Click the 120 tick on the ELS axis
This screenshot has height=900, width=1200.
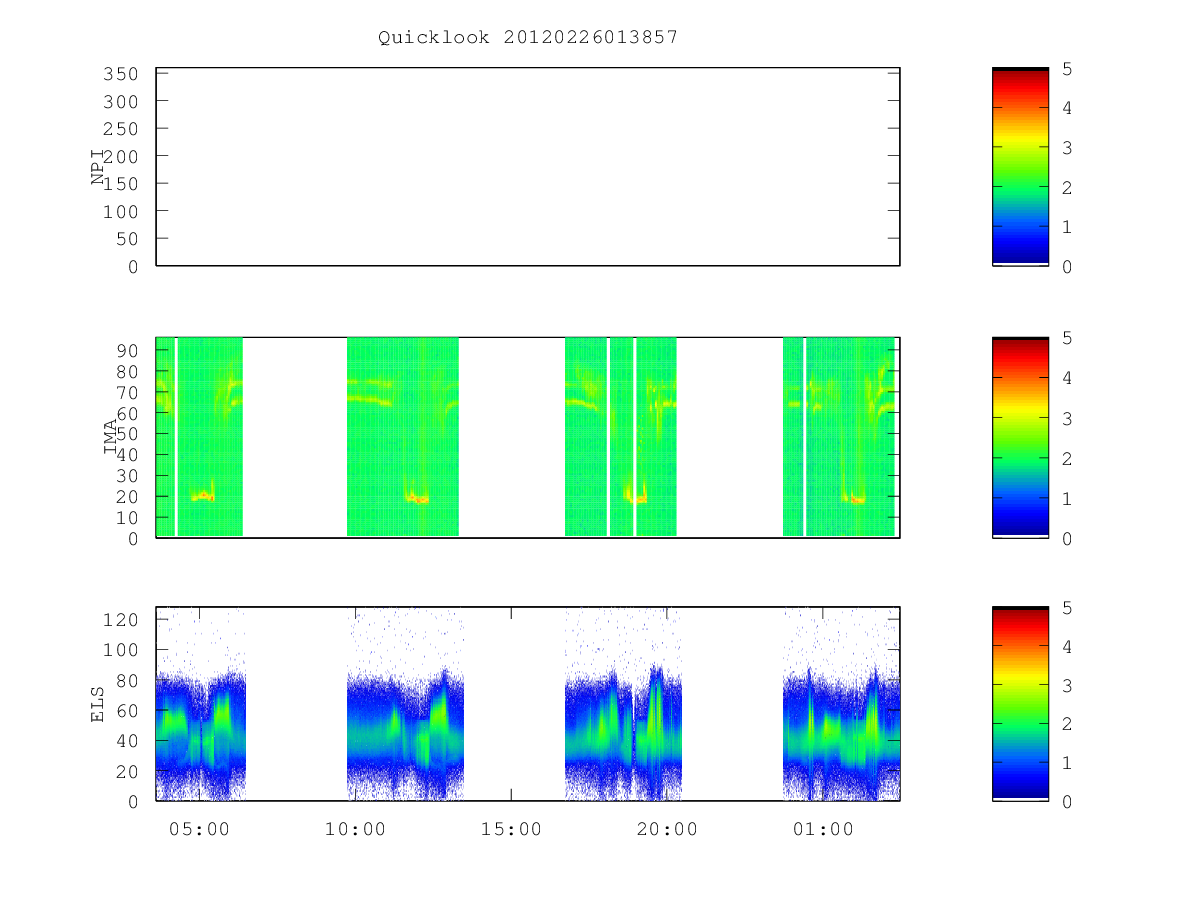click(x=120, y=619)
